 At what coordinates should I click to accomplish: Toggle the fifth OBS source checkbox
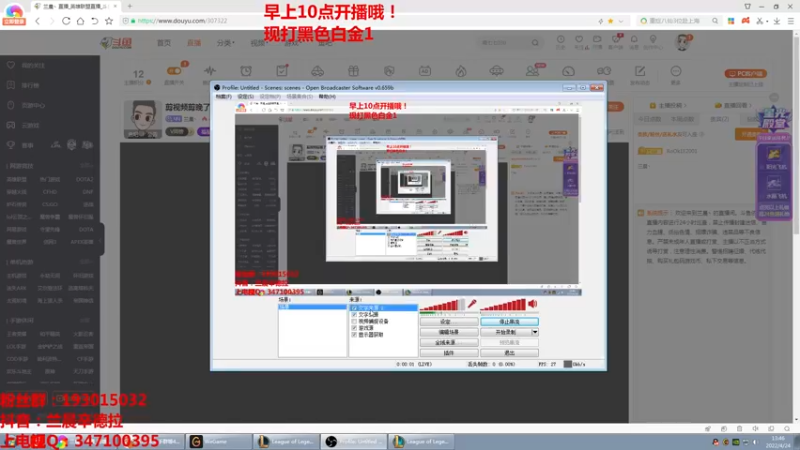coord(354,335)
